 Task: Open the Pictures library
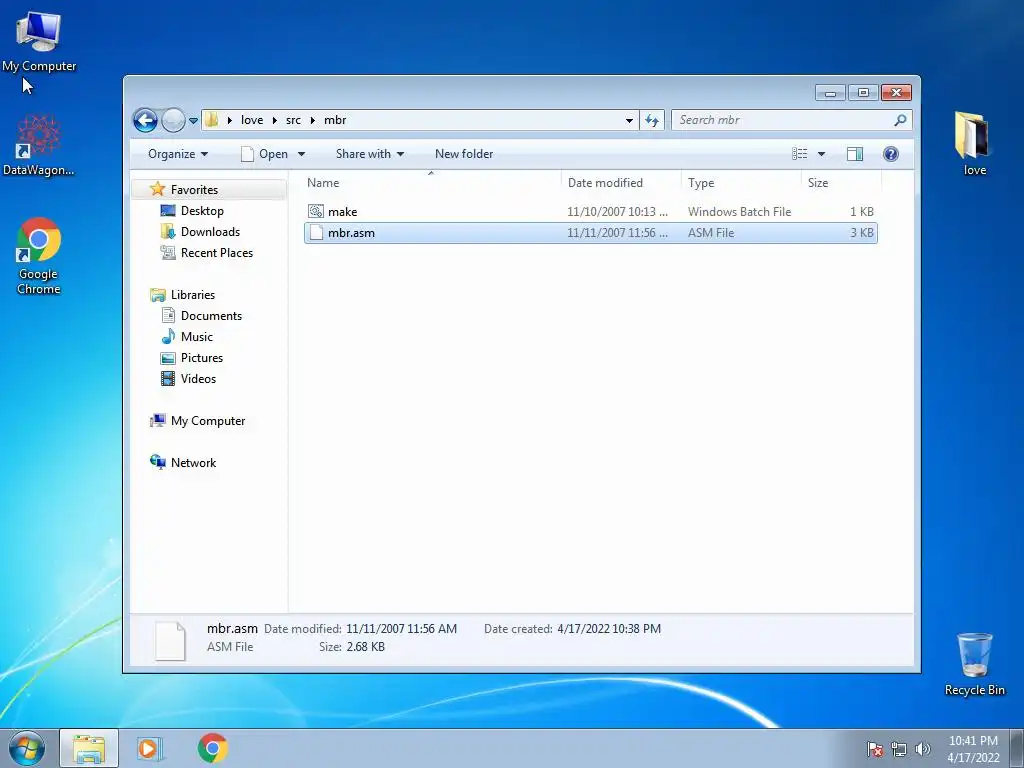[202, 357]
